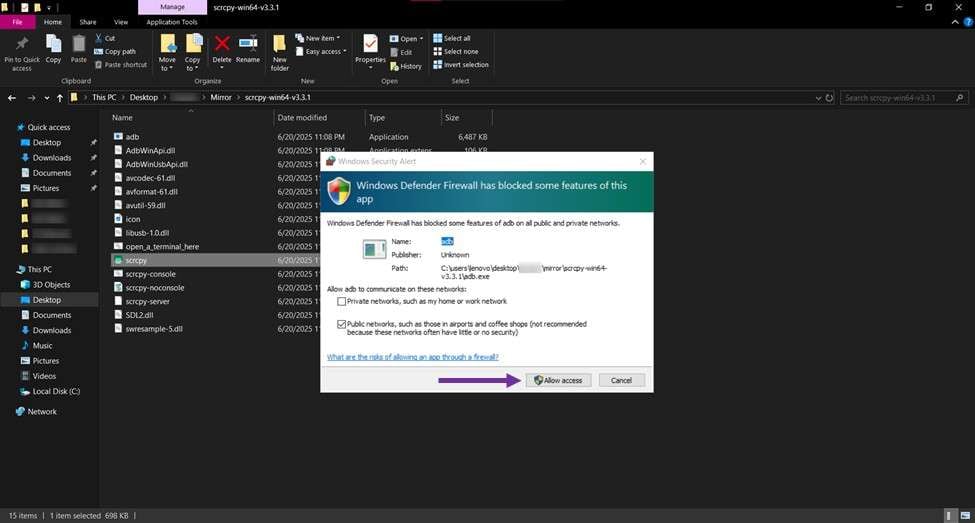
Task: Open the File menu
Action: click(x=17, y=22)
